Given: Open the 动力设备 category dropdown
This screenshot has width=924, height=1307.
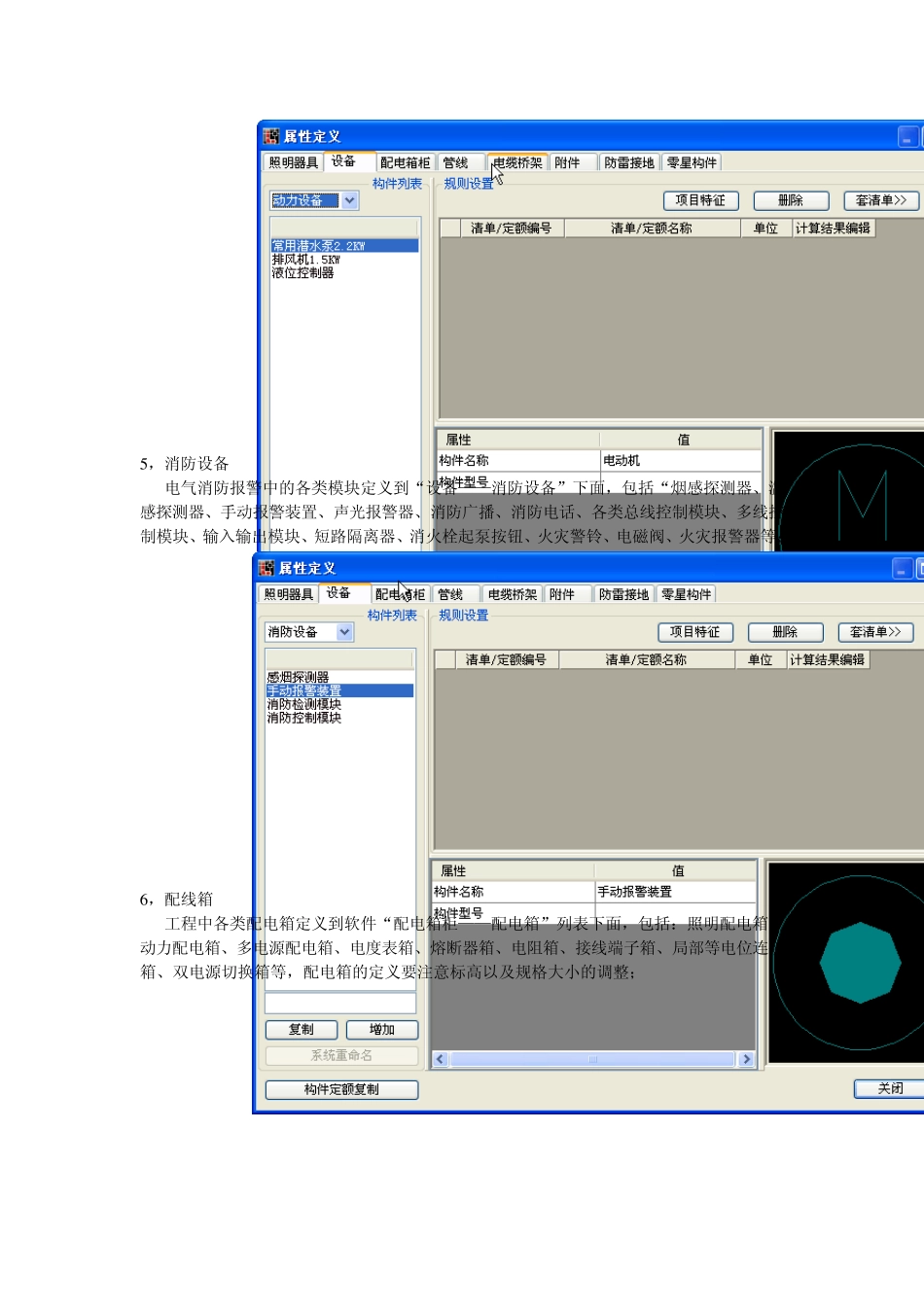Looking at the screenshot, I should pyautogui.click(x=350, y=200).
